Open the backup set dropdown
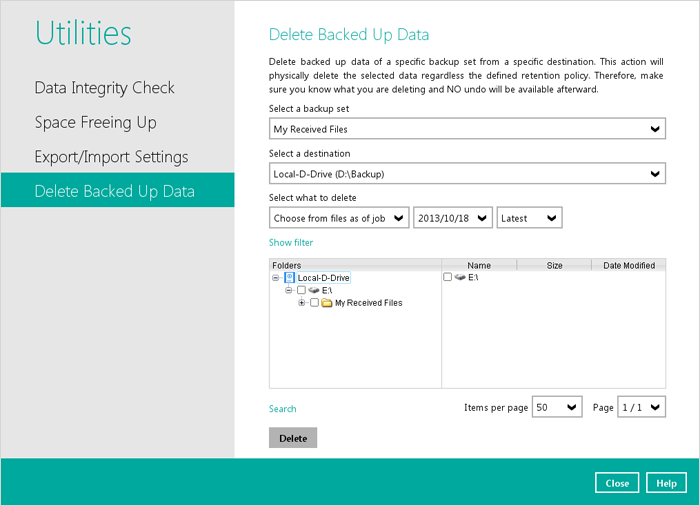Viewport: 700px width, 506px height. coord(467,129)
